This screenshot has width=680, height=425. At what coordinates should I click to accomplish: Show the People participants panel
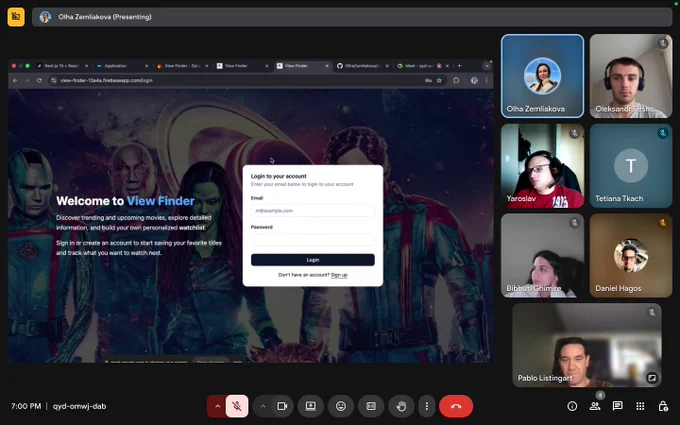595,406
